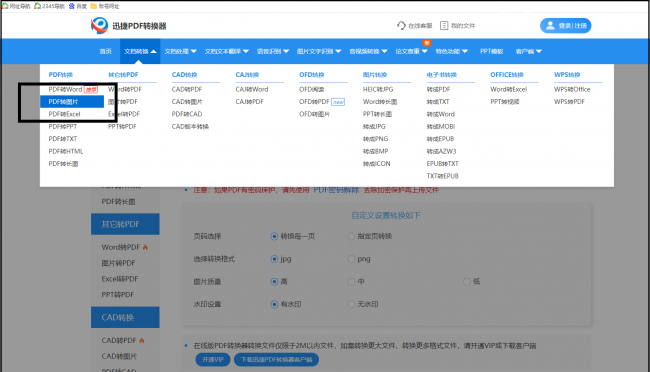Click the 其它转PDF sidebar header

point(125,224)
